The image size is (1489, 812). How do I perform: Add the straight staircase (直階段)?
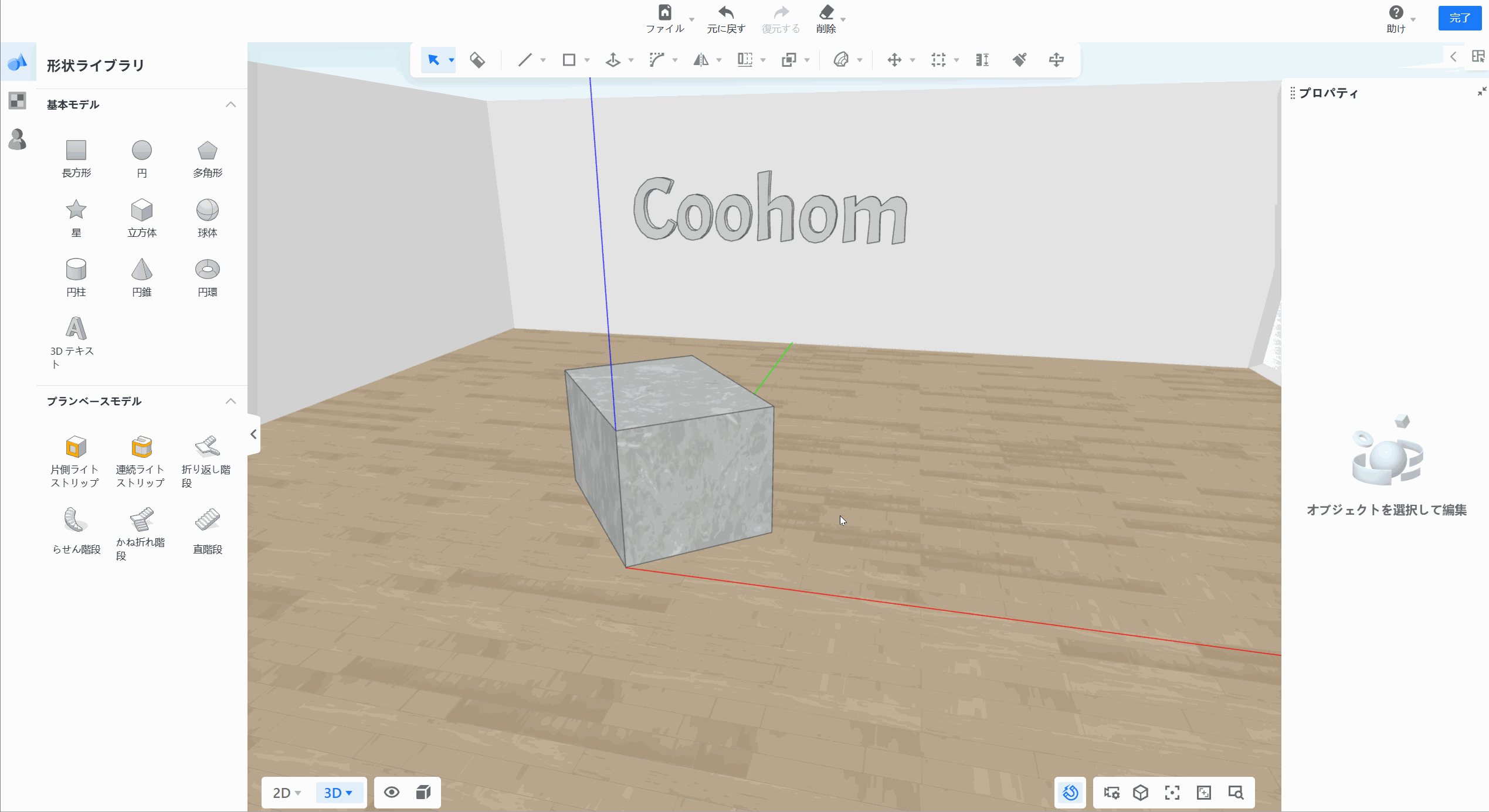(x=208, y=531)
